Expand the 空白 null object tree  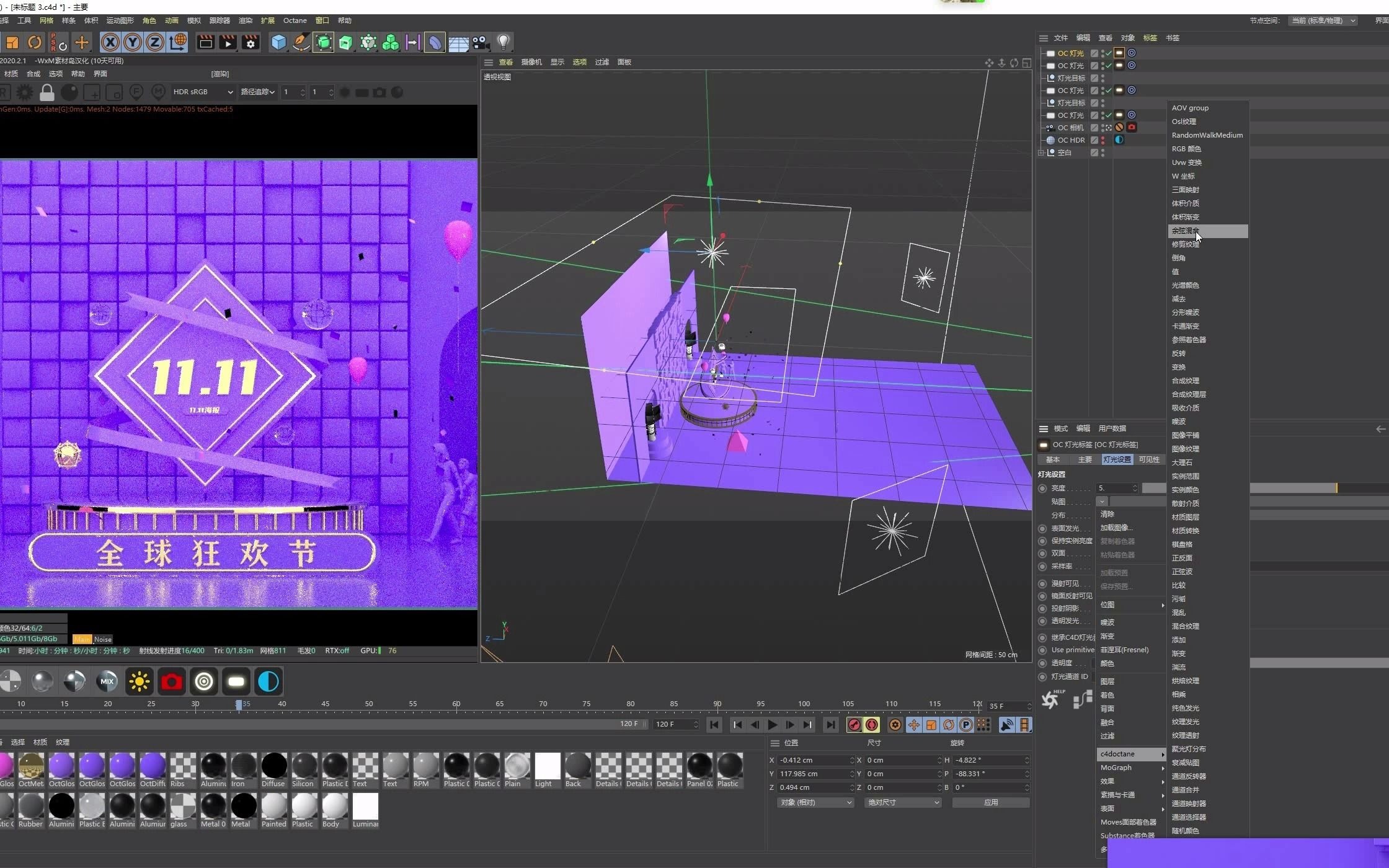pos(1042,153)
